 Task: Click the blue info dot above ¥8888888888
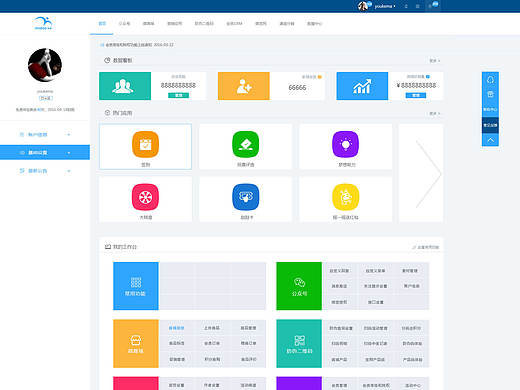click(428, 77)
